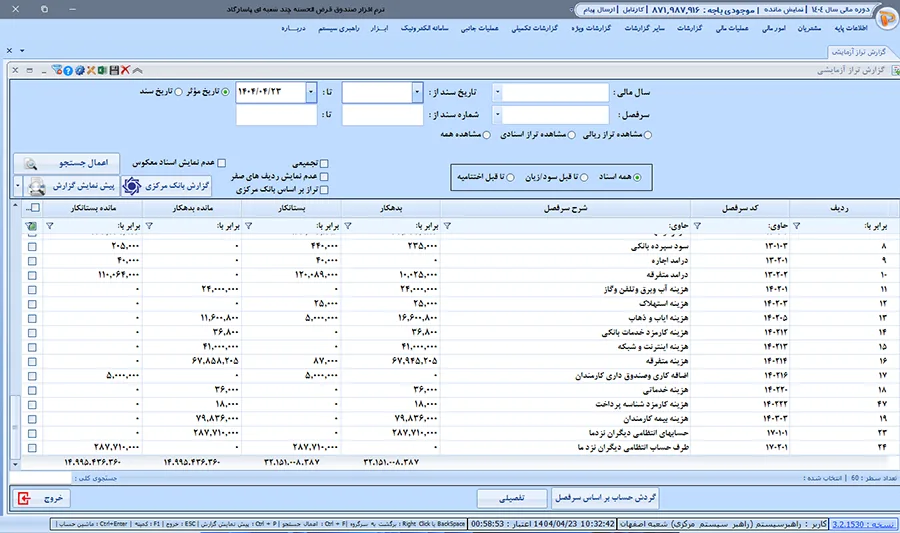This screenshot has width=900, height=533.
Task: Click the گزارش بانک مرکزی button
Action: pyautogui.click(x=166, y=186)
